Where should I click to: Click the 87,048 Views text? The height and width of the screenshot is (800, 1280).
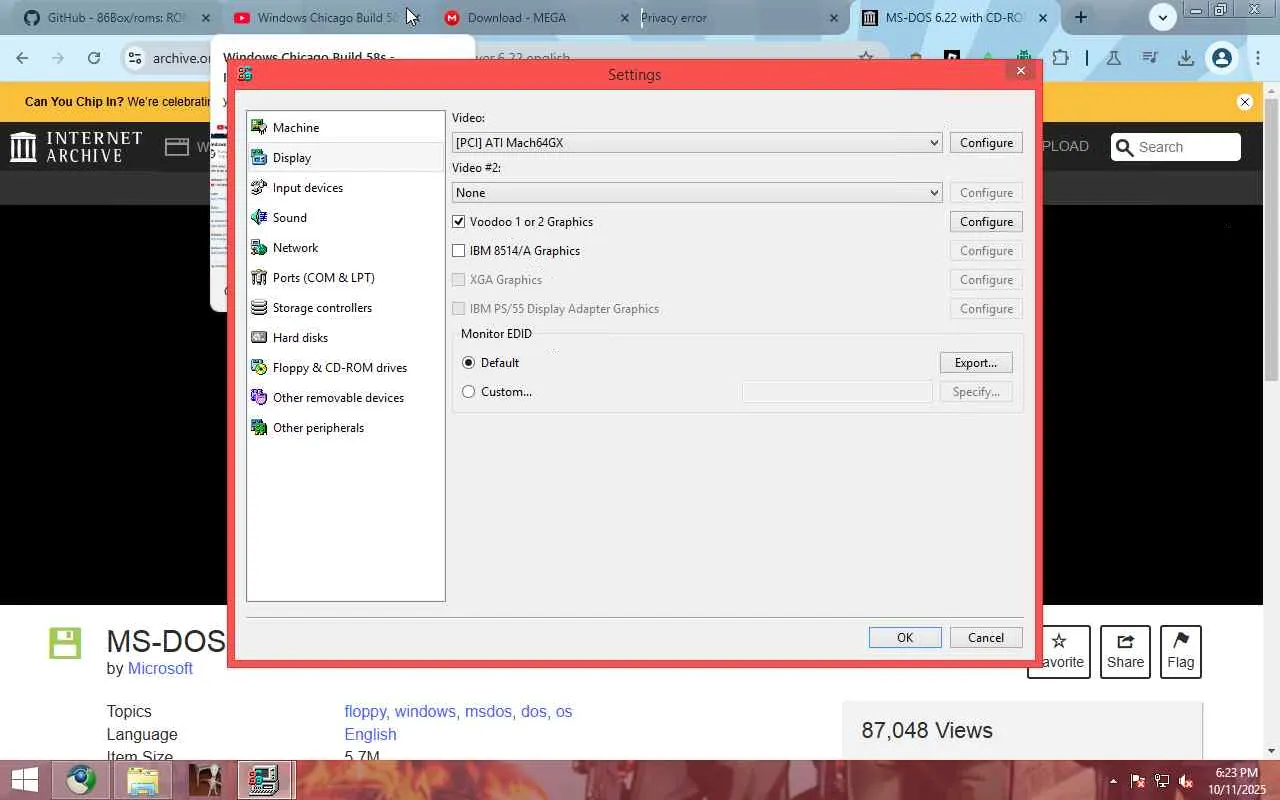pyautogui.click(x=927, y=731)
